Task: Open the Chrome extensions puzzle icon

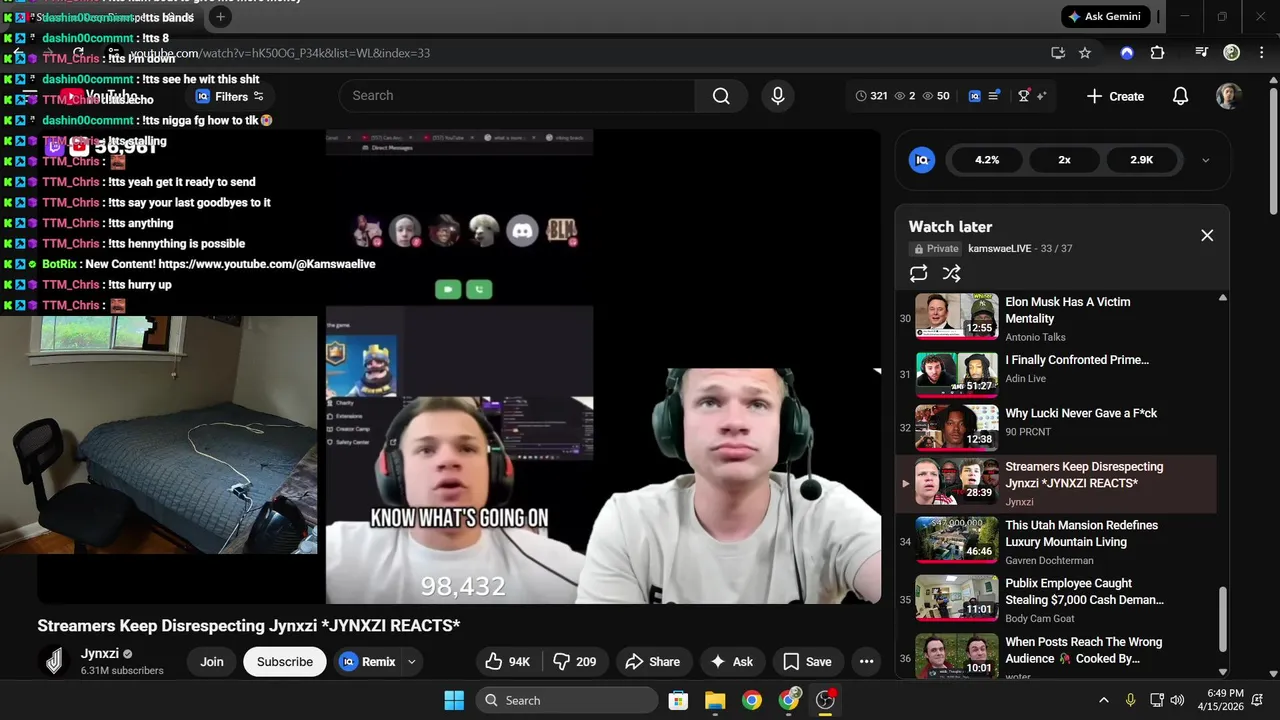Action: click(x=1157, y=53)
